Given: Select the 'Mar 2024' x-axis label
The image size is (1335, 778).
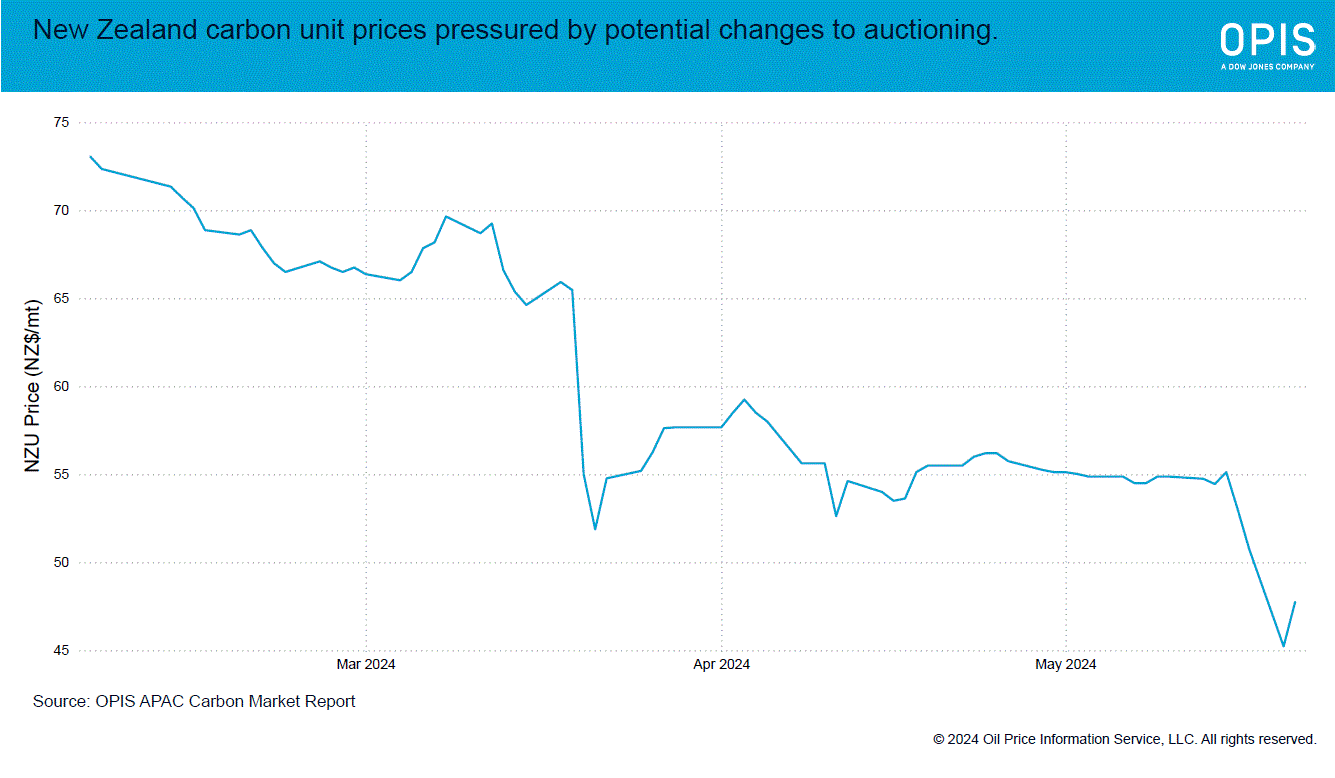Looking at the screenshot, I should [366, 664].
